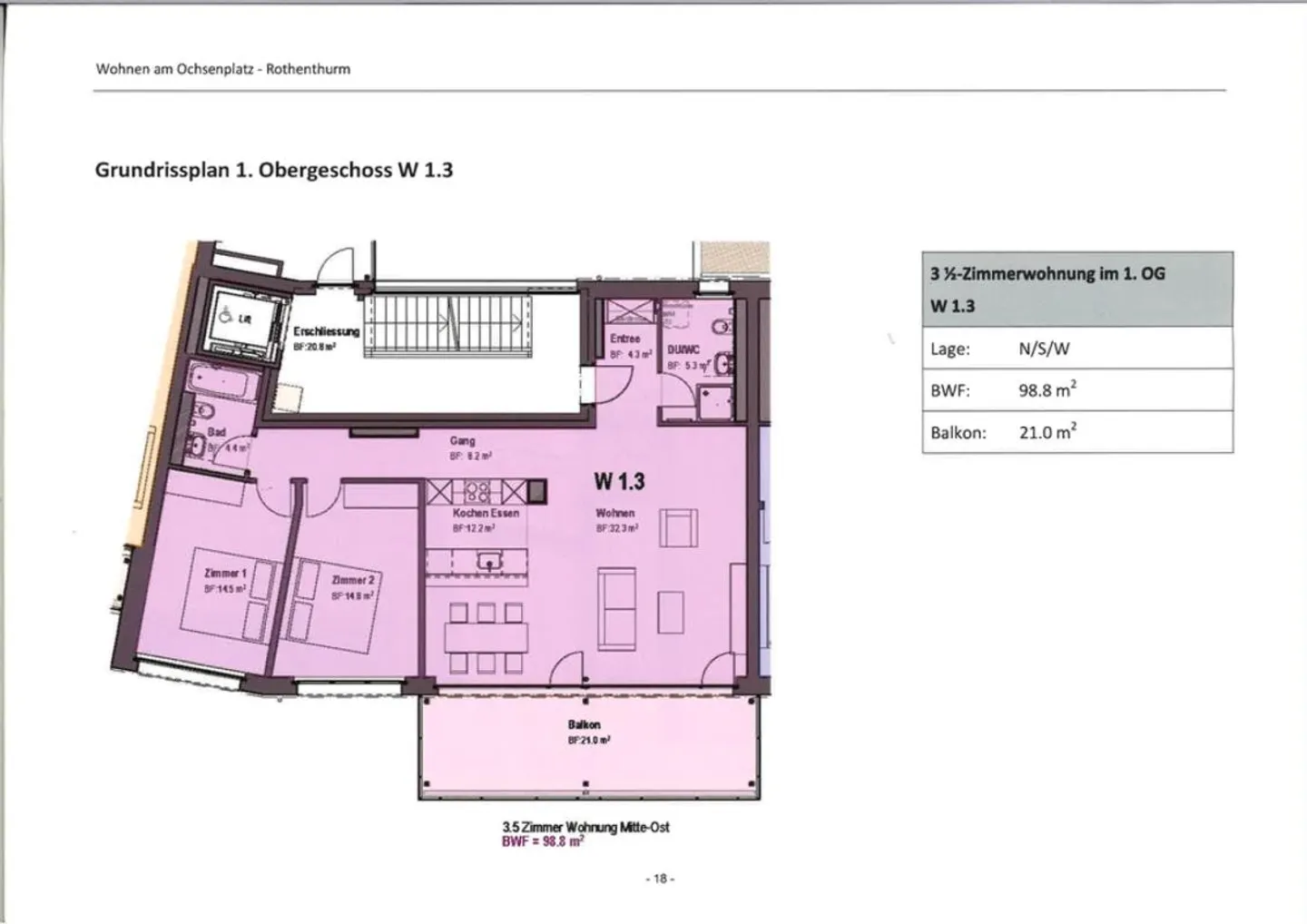Select the bathtub in the Bad room

click(222, 382)
